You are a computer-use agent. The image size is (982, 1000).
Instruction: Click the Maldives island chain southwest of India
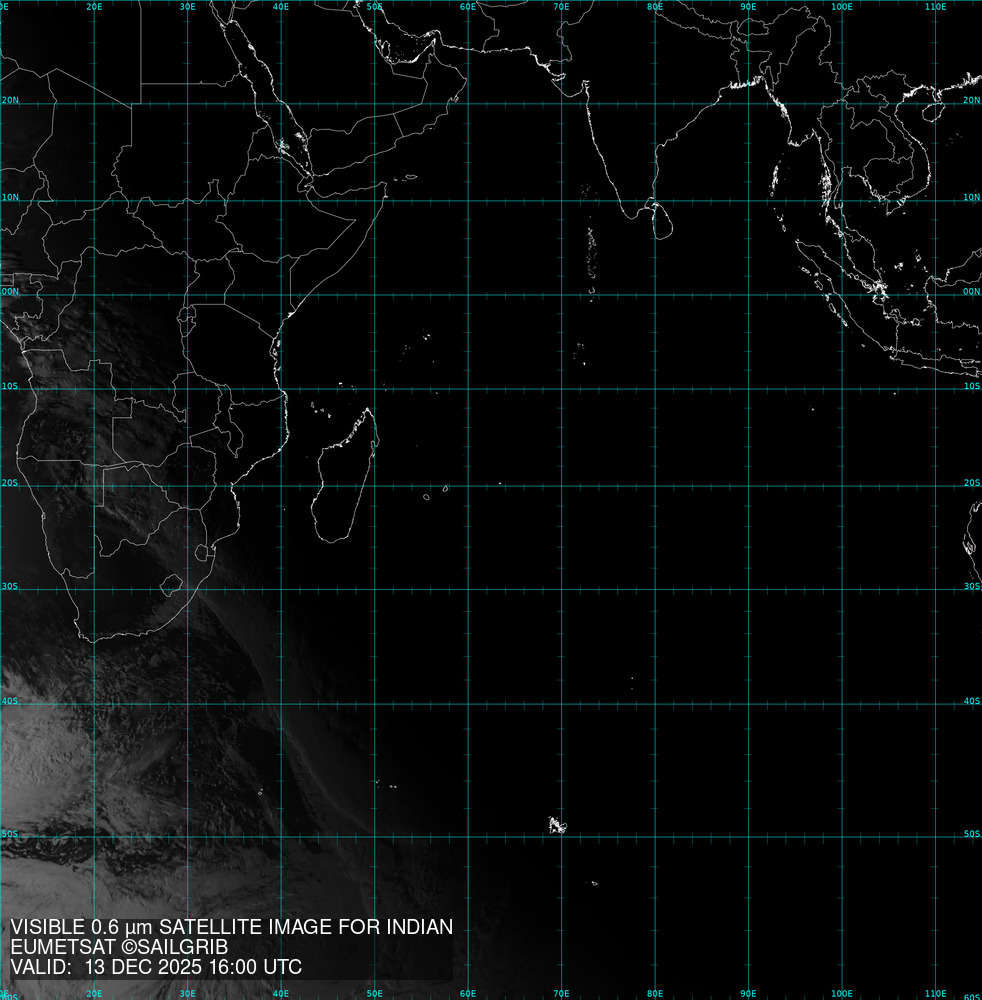tap(590, 240)
